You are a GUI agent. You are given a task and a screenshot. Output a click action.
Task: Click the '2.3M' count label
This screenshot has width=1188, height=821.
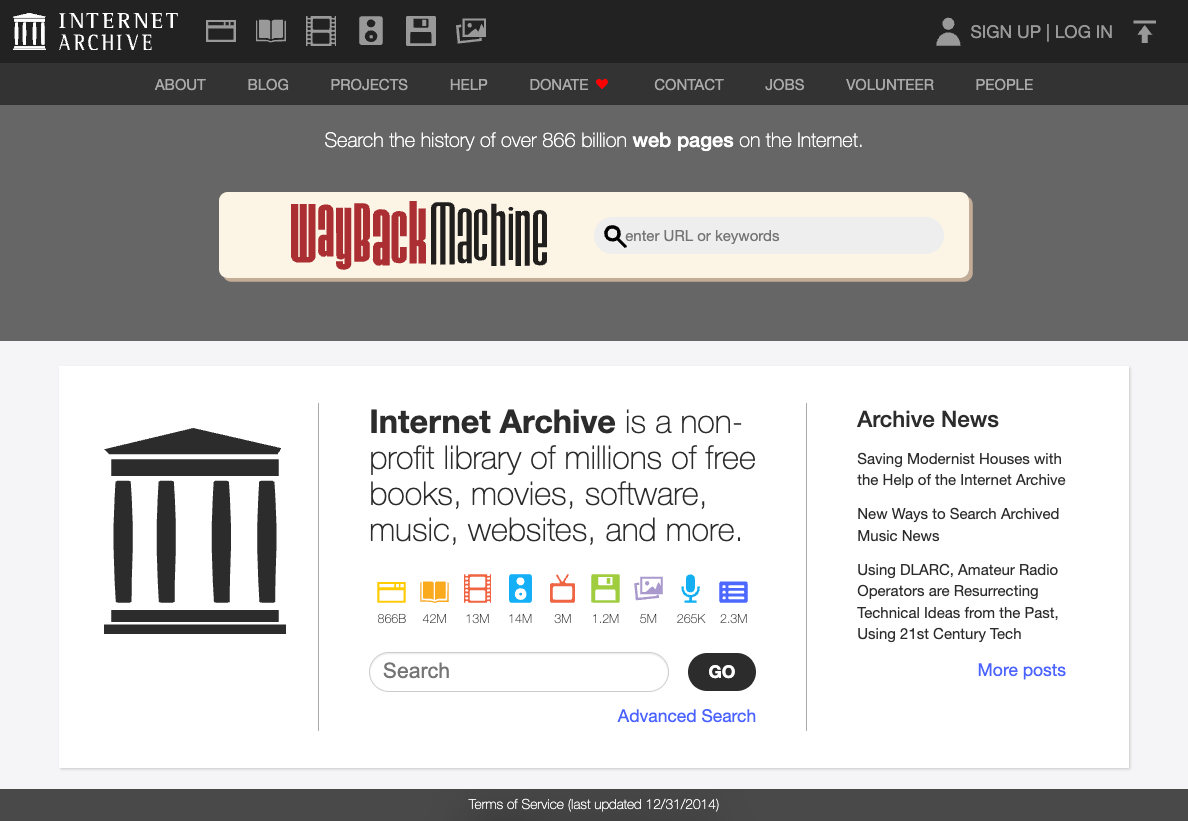733,619
